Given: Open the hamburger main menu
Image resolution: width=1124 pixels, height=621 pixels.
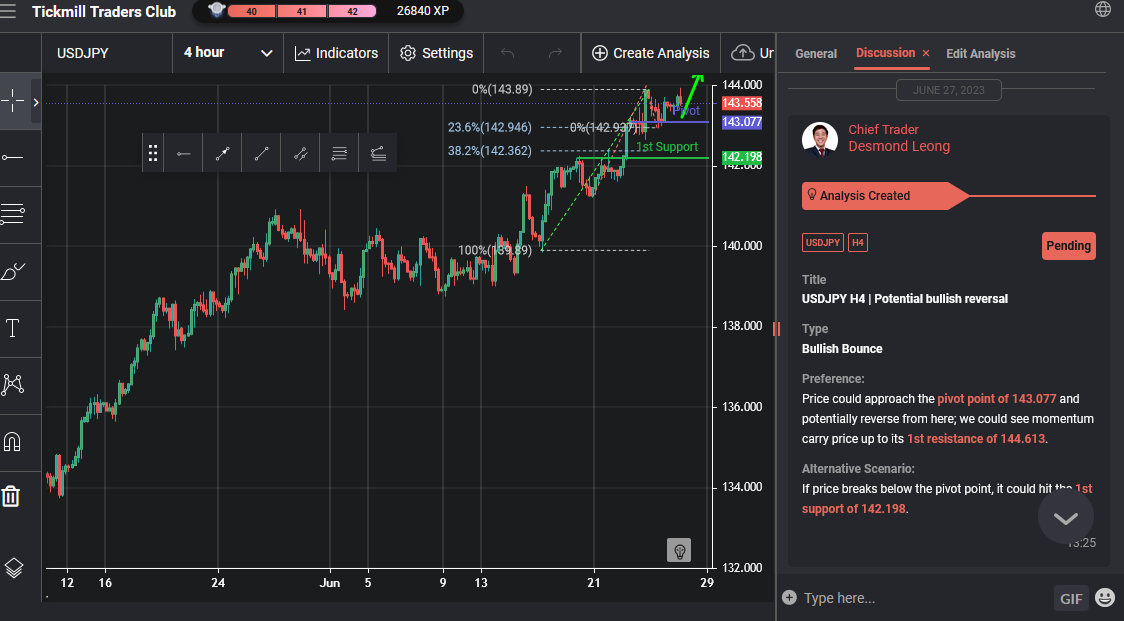Looking at the screenshot, I should pyautogui.click(x=9, y=11).
